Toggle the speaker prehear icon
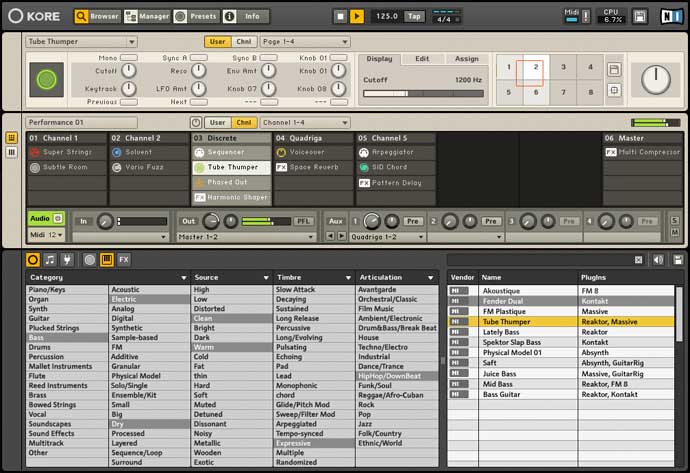Image resolution: width=690 pixels, height=473 pixels. 658,260
